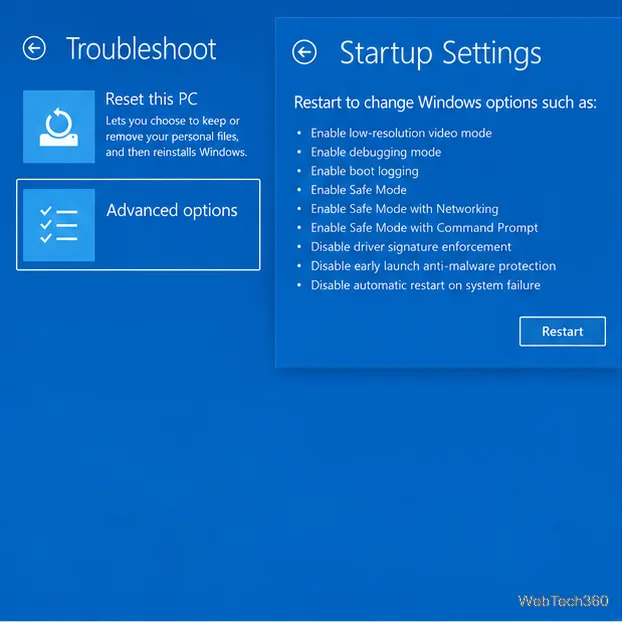This screenshot has width=622, height=622.
Task: Click 'Enable debugging mode' list item
Action: point(376,152)
